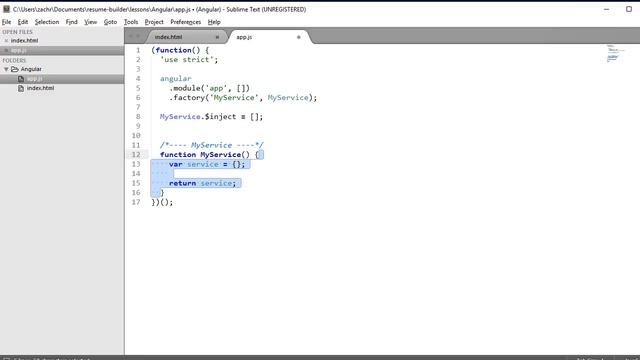Click .module('app', []) on line 5

tap(209, 88)
